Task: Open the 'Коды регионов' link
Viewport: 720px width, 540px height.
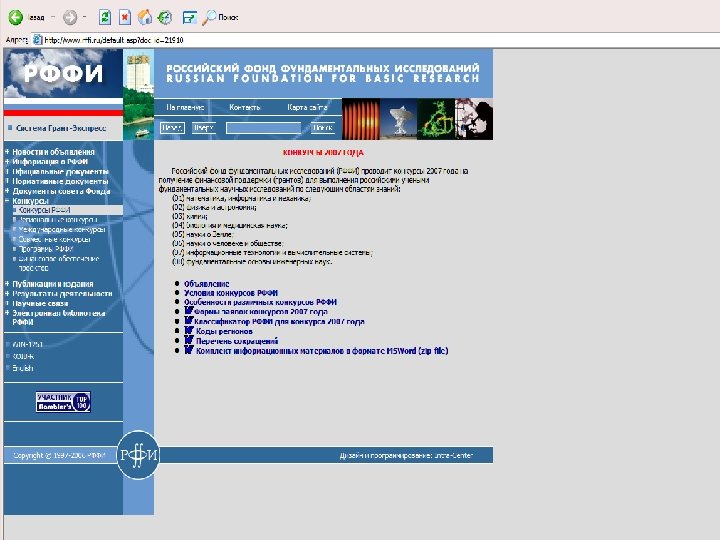Action: click(224, 332)
